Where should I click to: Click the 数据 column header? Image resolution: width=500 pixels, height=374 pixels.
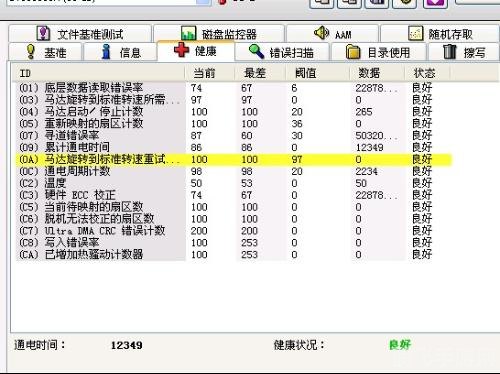coord(377,73)
